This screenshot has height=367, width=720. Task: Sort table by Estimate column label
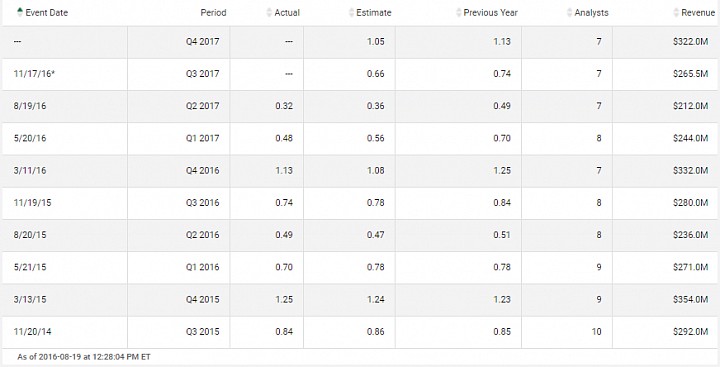tap(374, 13)
